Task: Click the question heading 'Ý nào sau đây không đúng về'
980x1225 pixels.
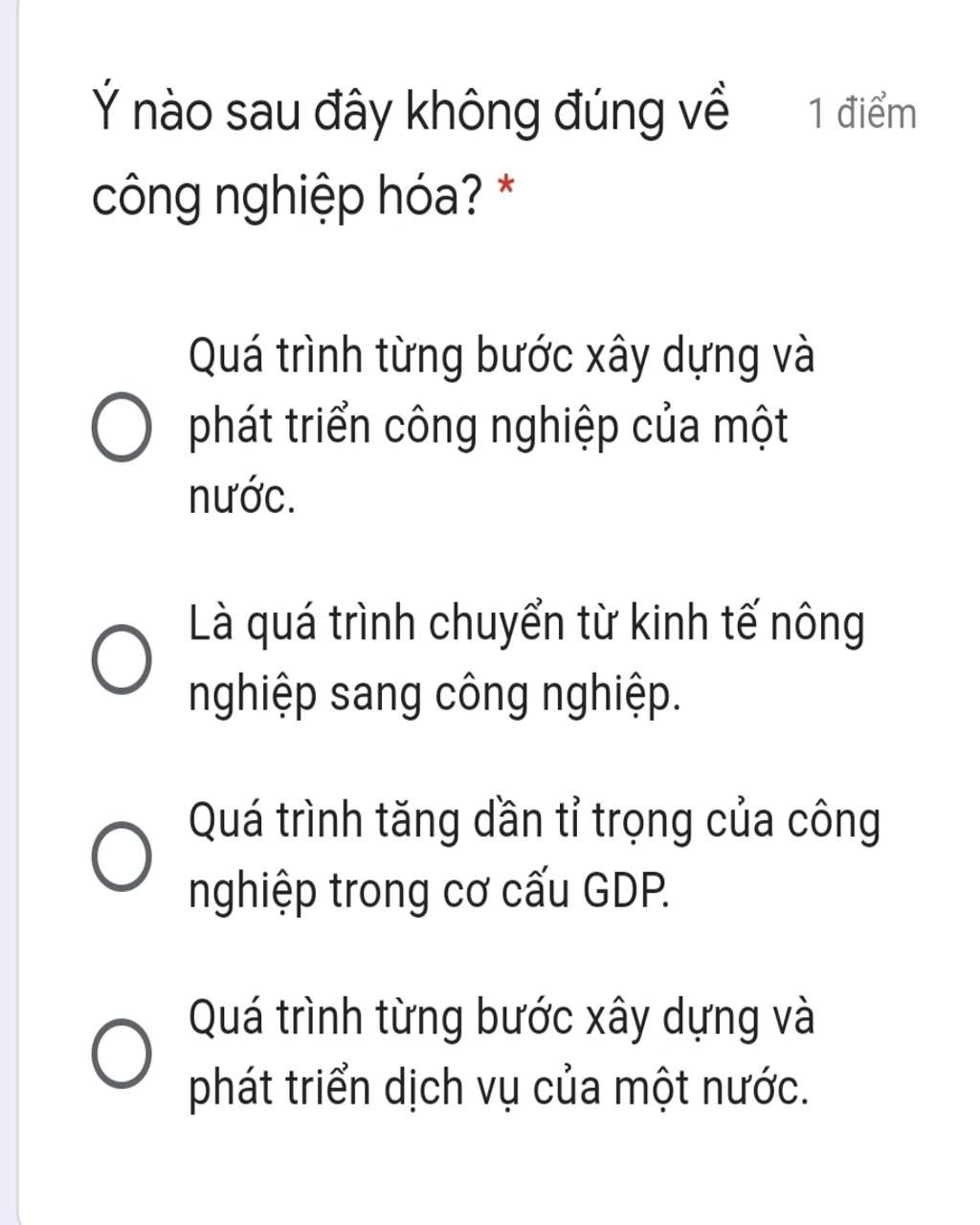Action: pos(412,115)
